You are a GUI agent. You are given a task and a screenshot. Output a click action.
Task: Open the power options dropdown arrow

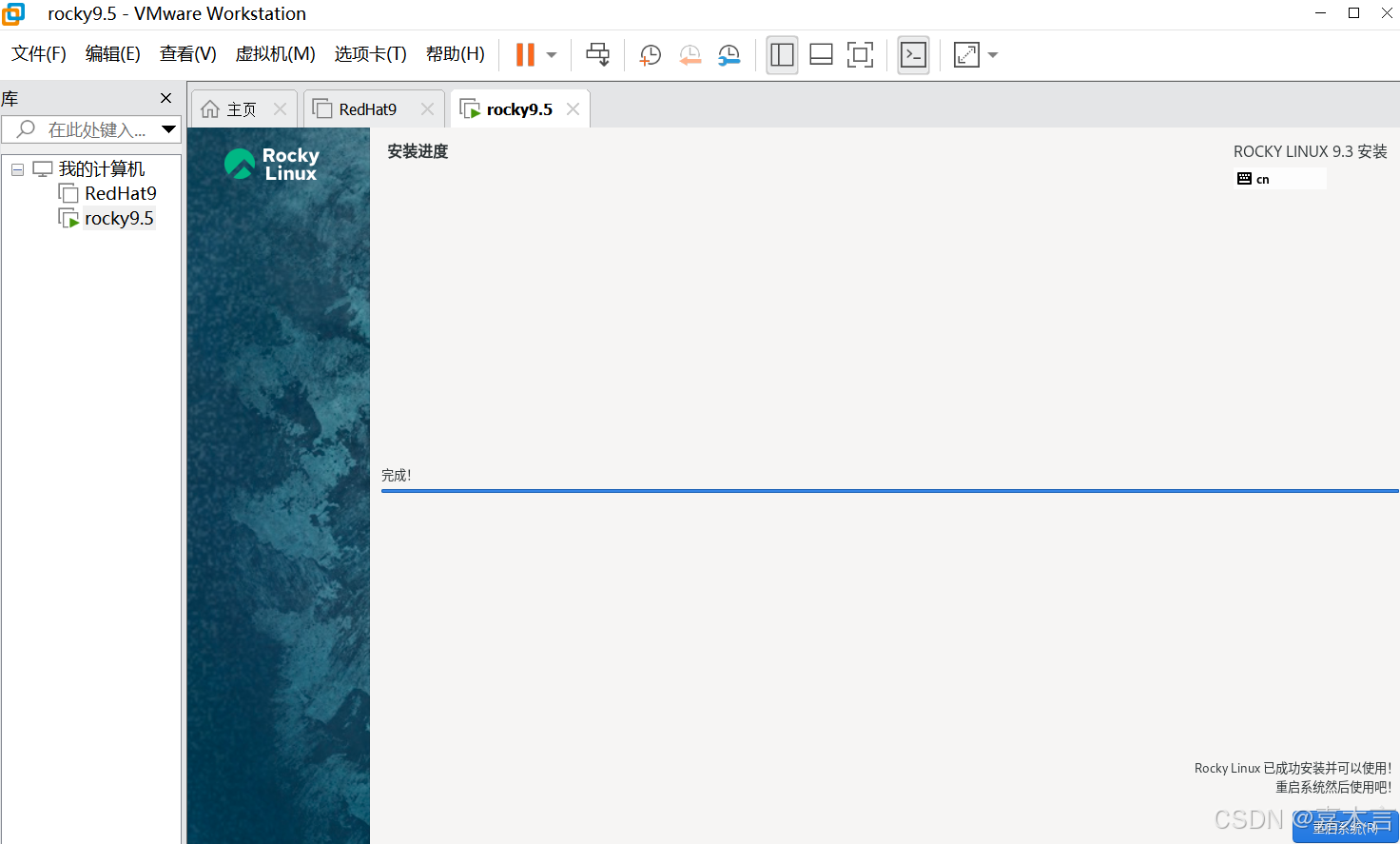[x=552, y=55]
